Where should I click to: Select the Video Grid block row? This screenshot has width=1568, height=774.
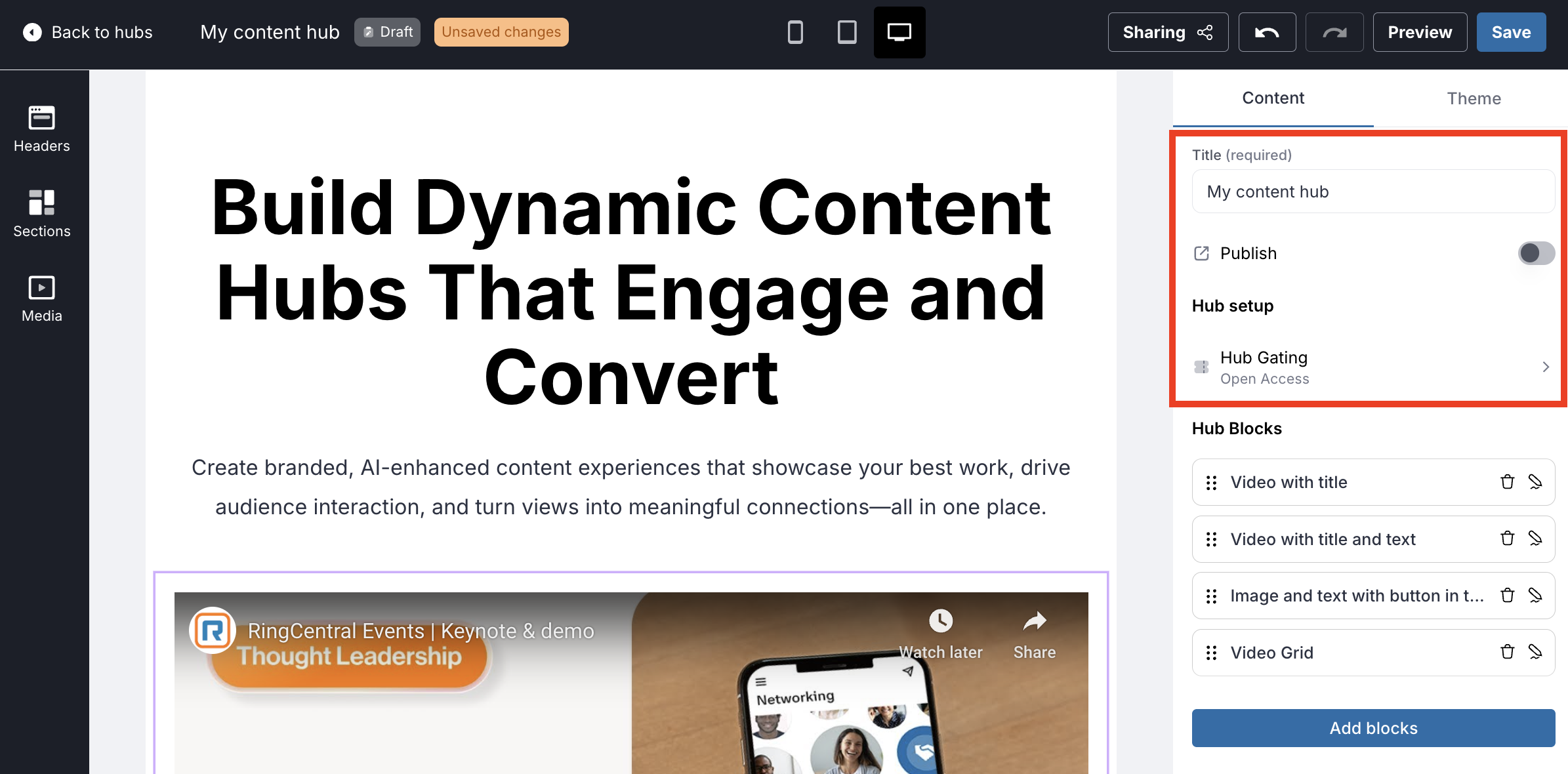[x=1373, y=653]
